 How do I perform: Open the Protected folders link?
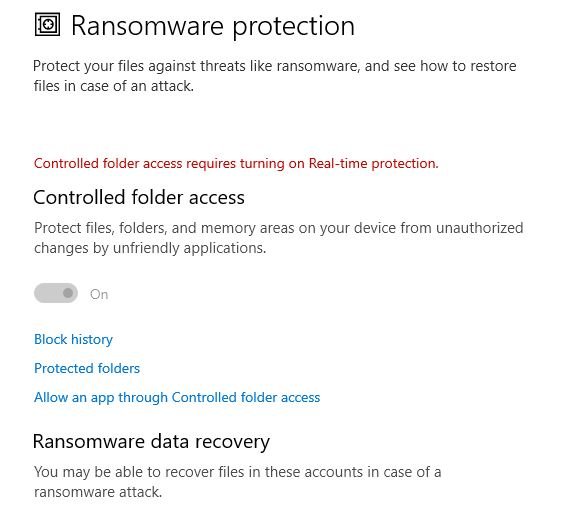pos(87,368)
